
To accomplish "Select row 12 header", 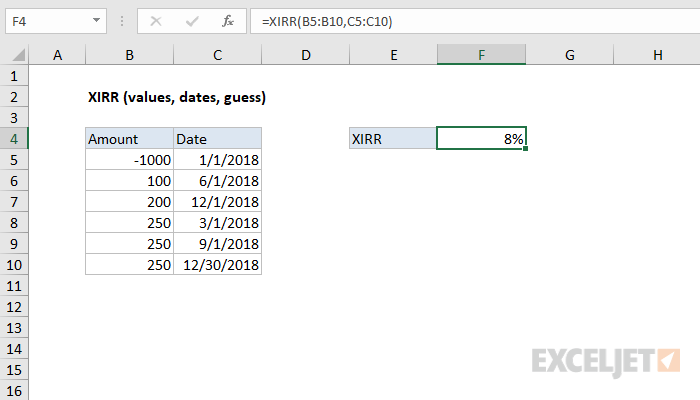I will (14, 307).
